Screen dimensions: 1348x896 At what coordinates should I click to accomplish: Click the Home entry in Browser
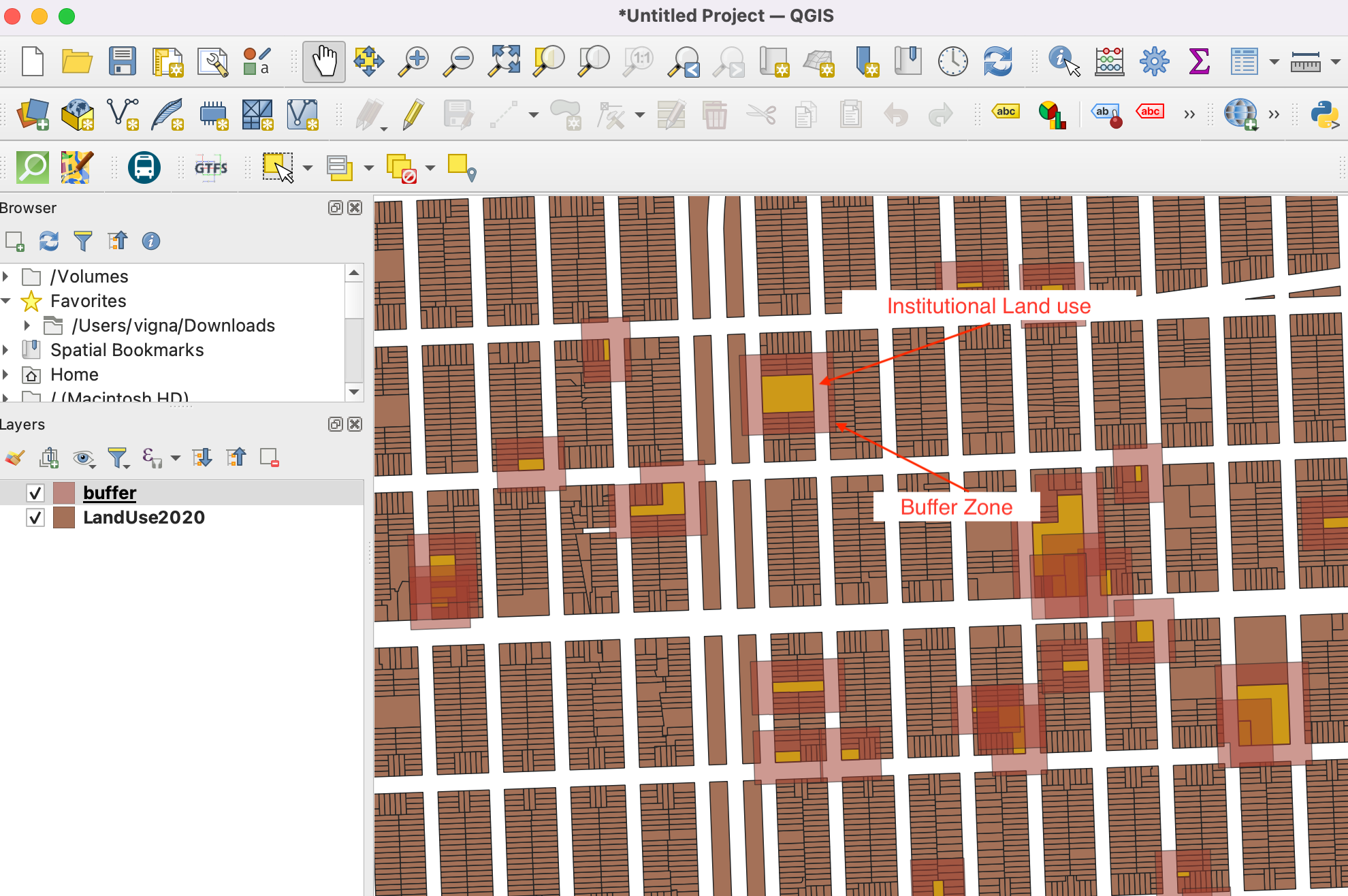click(74, 374)
